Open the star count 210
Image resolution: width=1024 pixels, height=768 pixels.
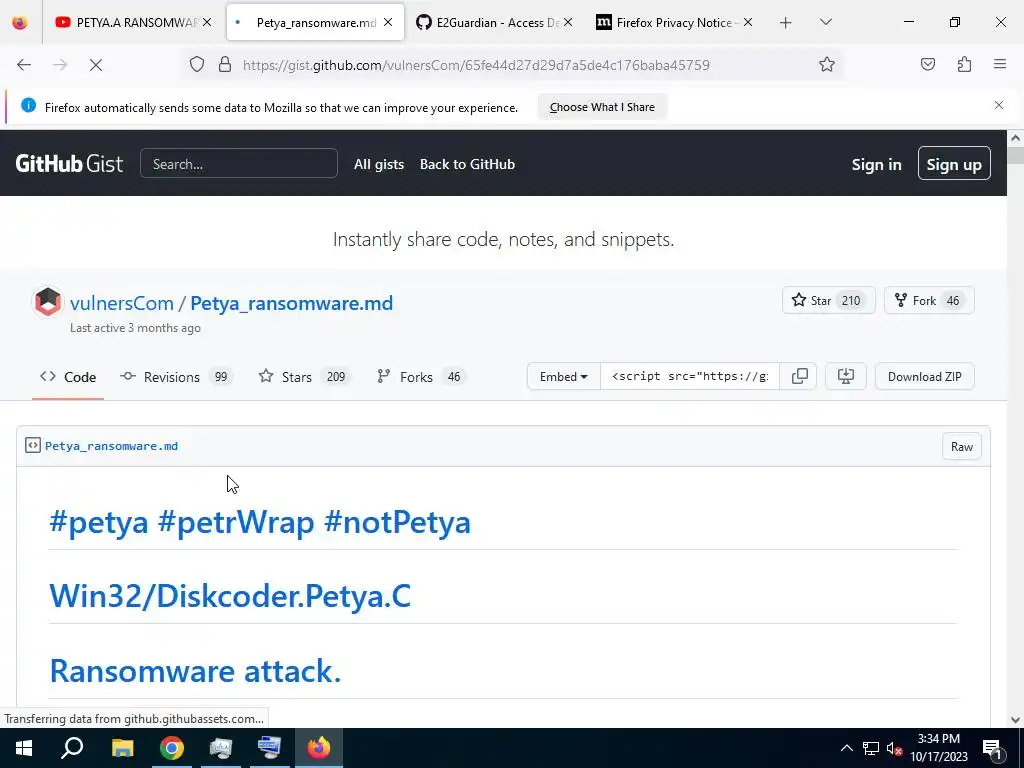point(851,300)
